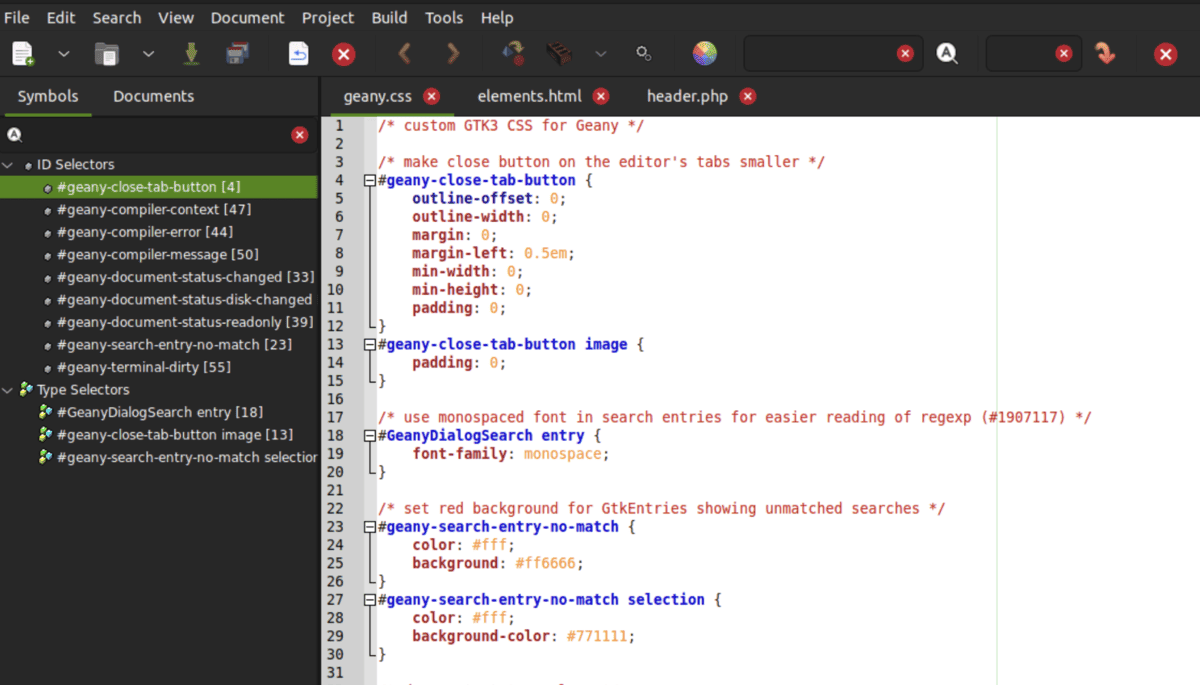Run the file with gears icon
Image resolution: width=1200 pixels, height=685 pixels.
645,54
